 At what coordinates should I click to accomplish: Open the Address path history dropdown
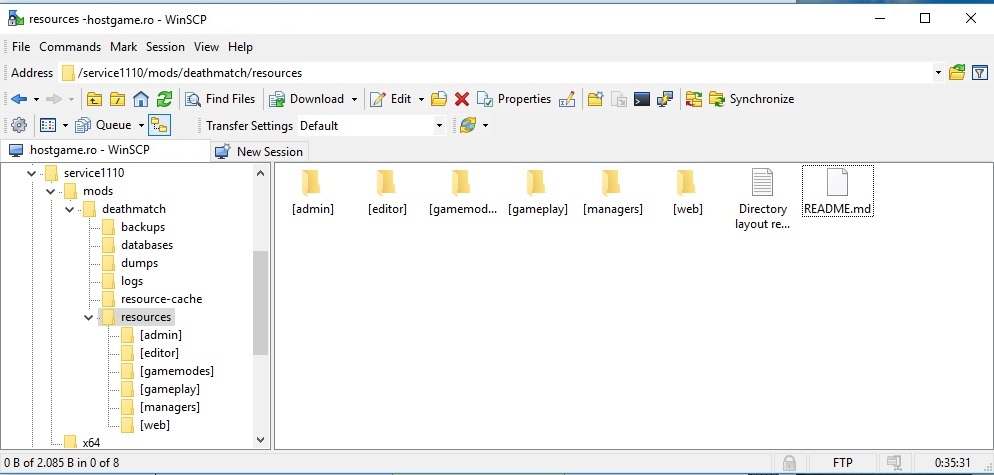(938, 73)
